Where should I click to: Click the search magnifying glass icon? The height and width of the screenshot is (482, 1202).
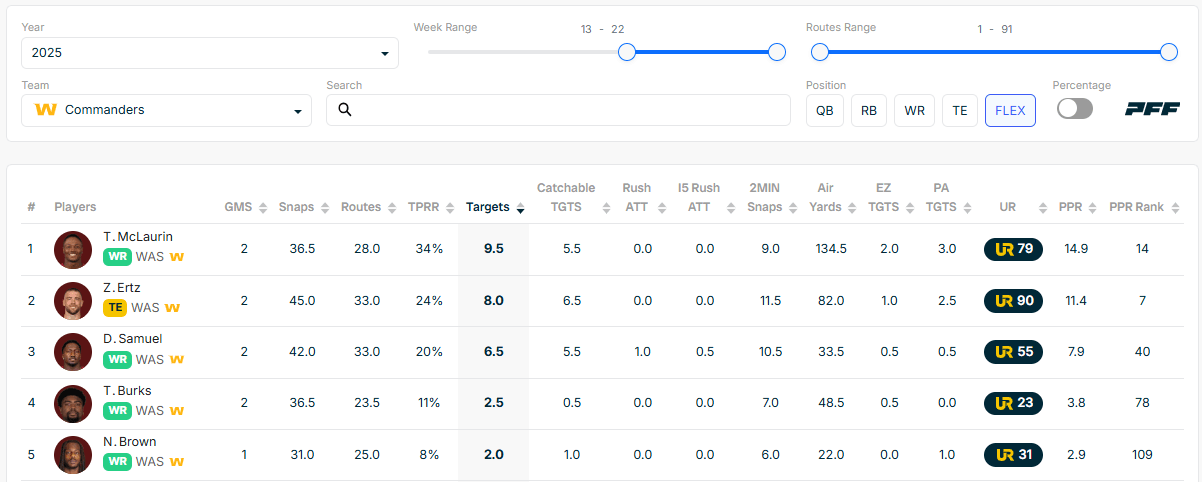(x=345, y=110)
